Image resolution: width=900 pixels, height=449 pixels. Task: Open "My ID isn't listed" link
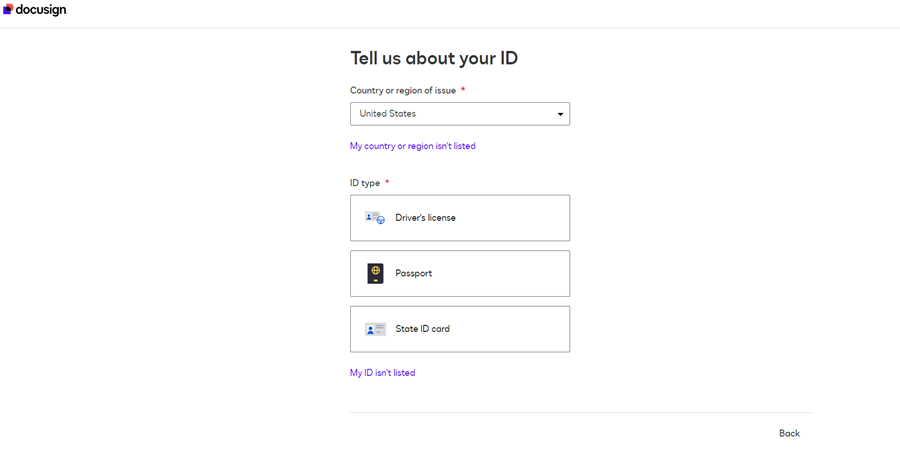[382, 373]
